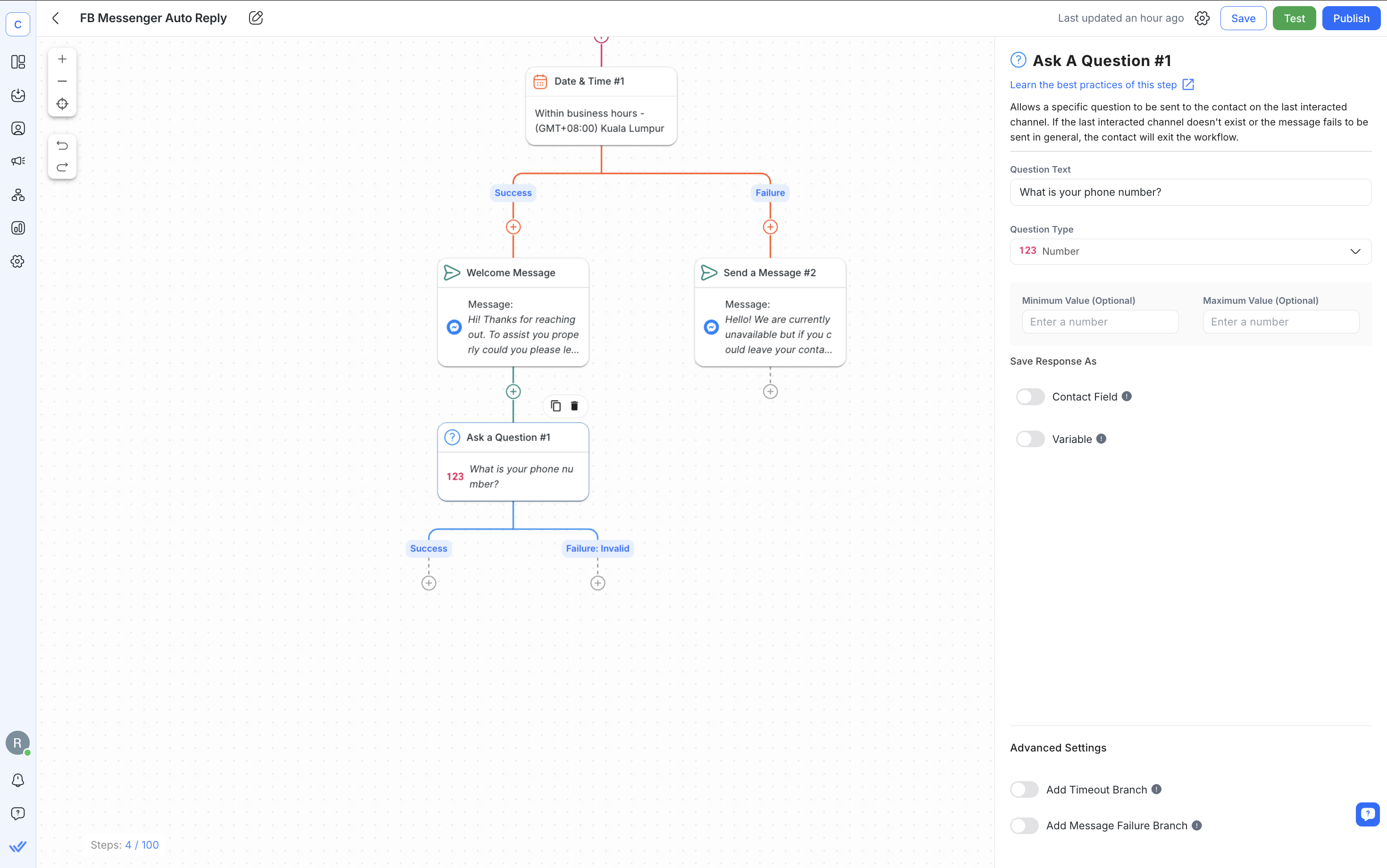Delete the Ask a Question step
The image size is (1387, 868).
[574, 406]
